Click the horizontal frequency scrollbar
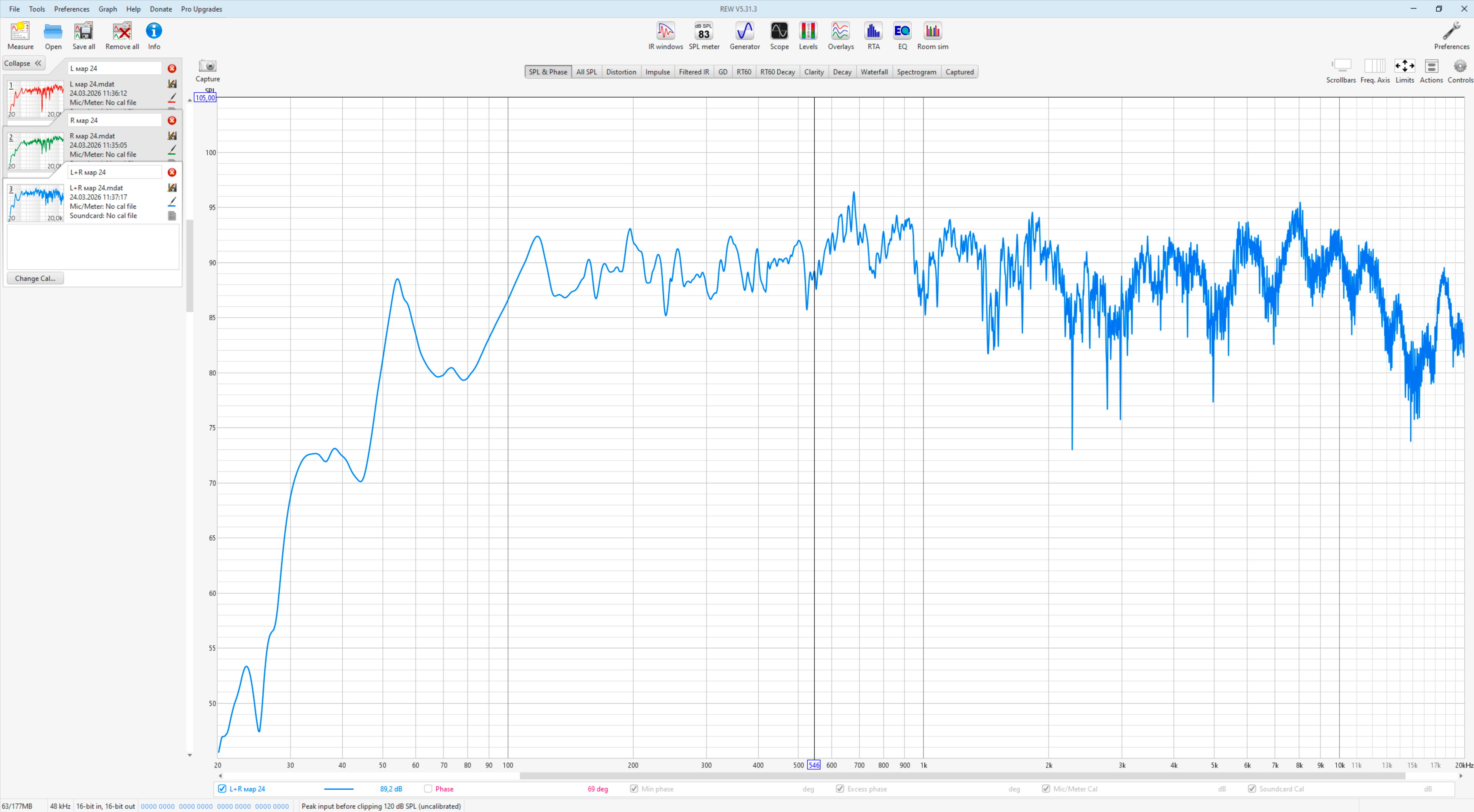 (x=961, y=776)
